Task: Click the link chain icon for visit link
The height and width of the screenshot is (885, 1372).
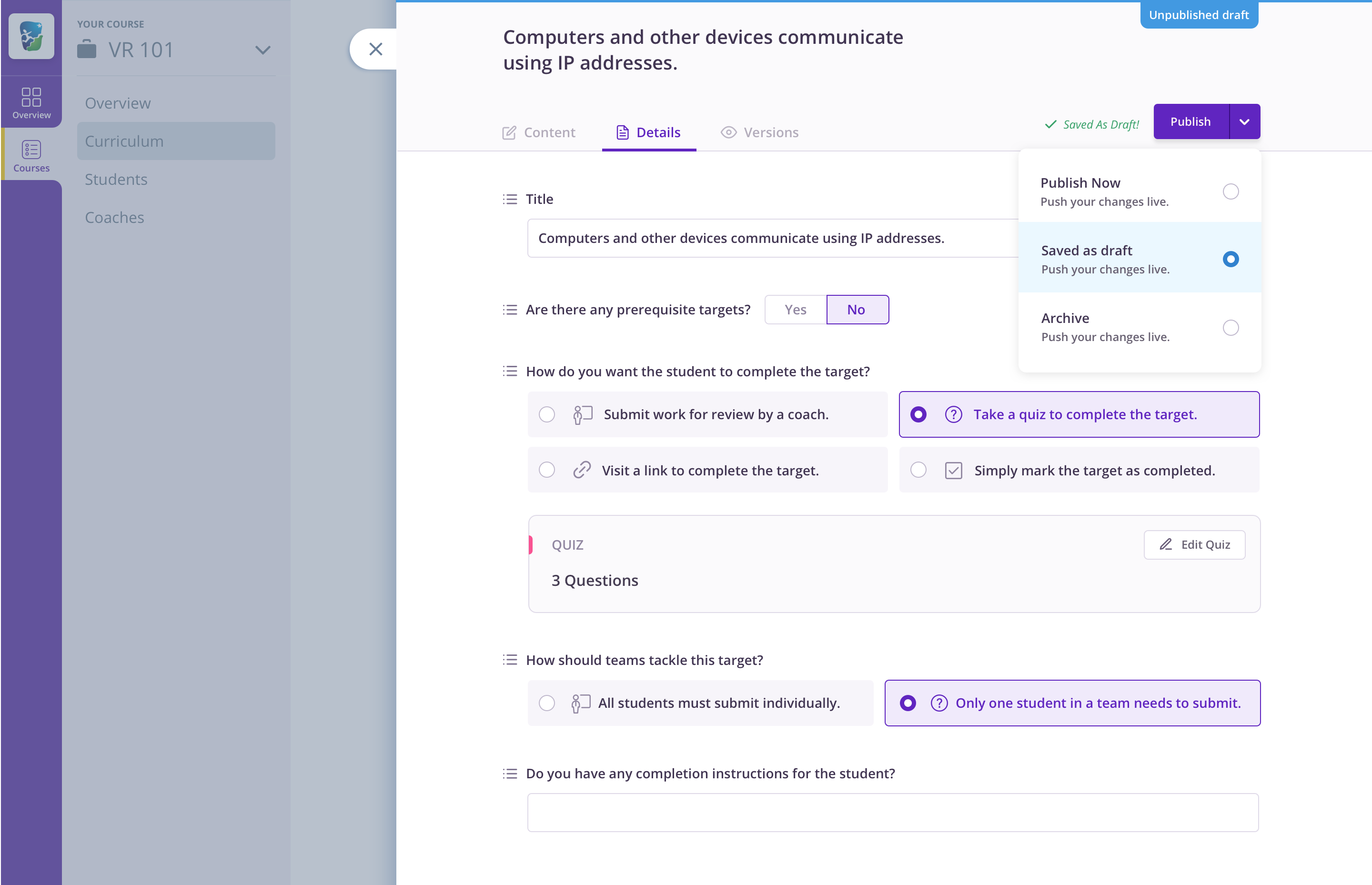Action: pyautogui.click(x=582, y=470)
